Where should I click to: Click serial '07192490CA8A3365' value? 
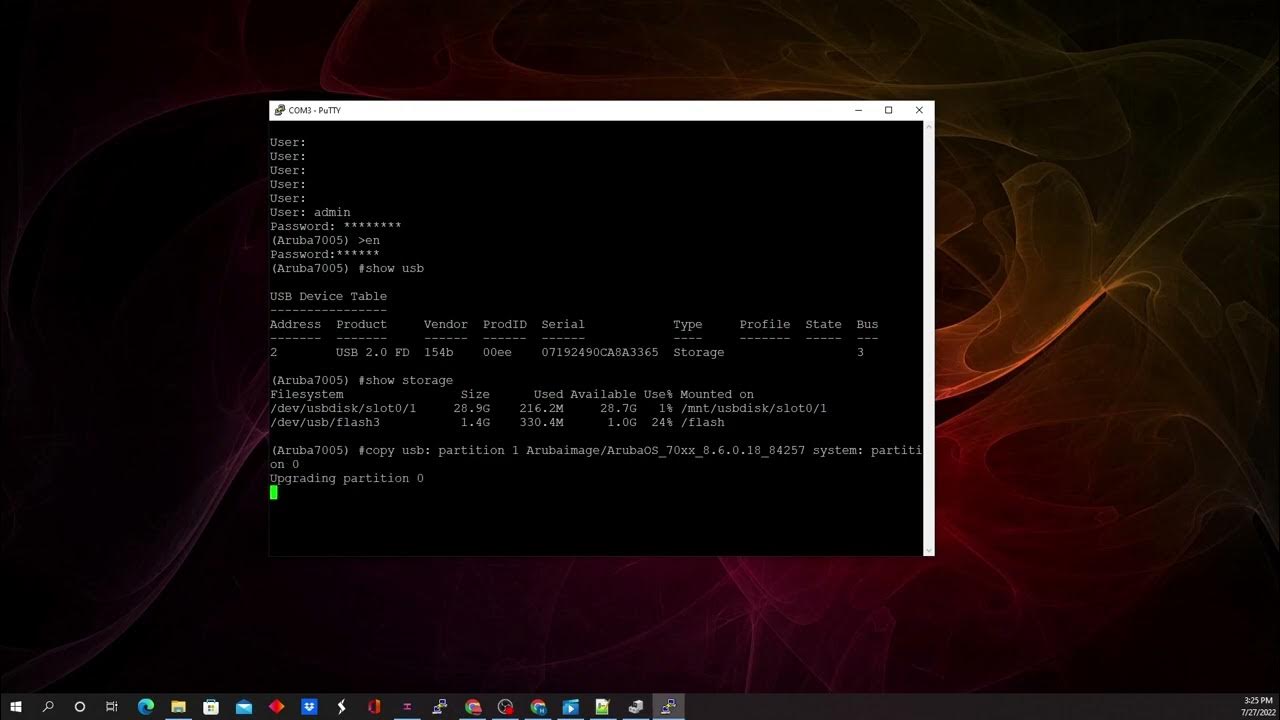pos(600,352)
